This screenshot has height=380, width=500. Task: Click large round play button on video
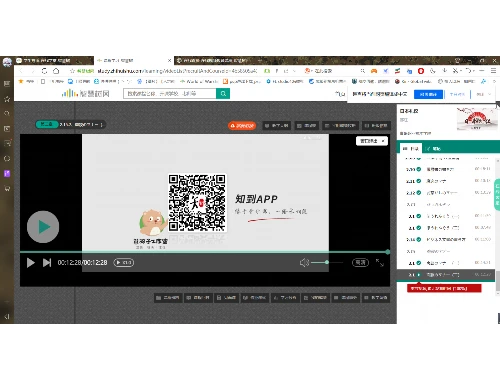click(43, 227)
